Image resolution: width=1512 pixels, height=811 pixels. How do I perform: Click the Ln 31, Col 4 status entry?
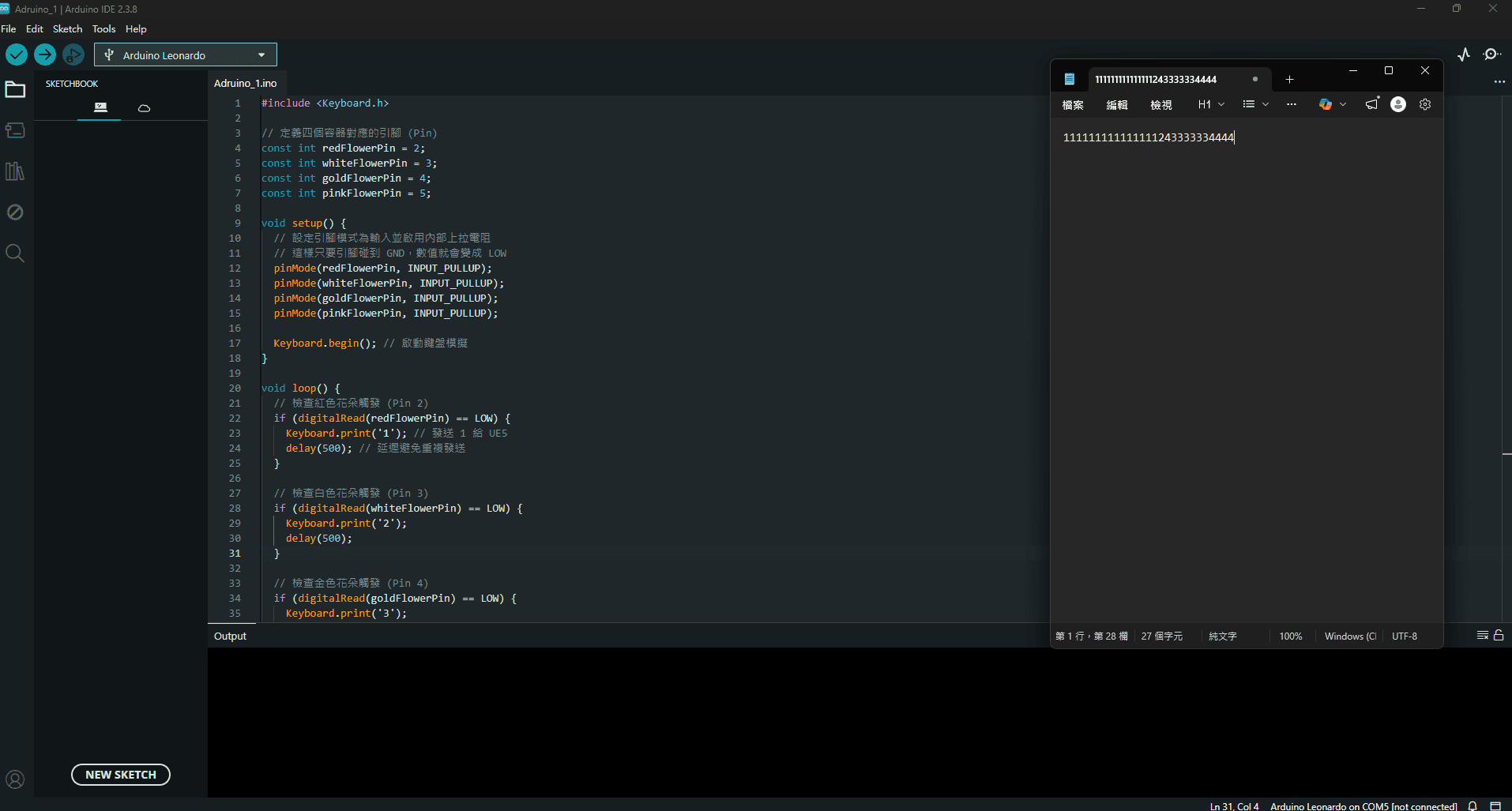click(1234, 806)
